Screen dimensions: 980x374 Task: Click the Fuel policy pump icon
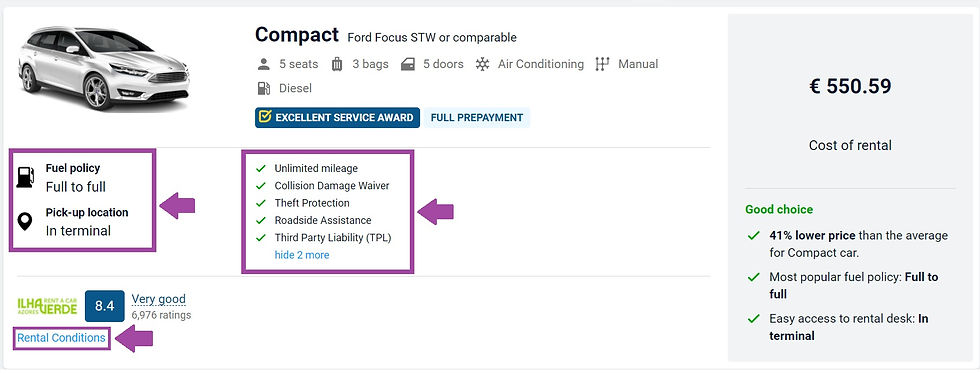tap(25, 177)
